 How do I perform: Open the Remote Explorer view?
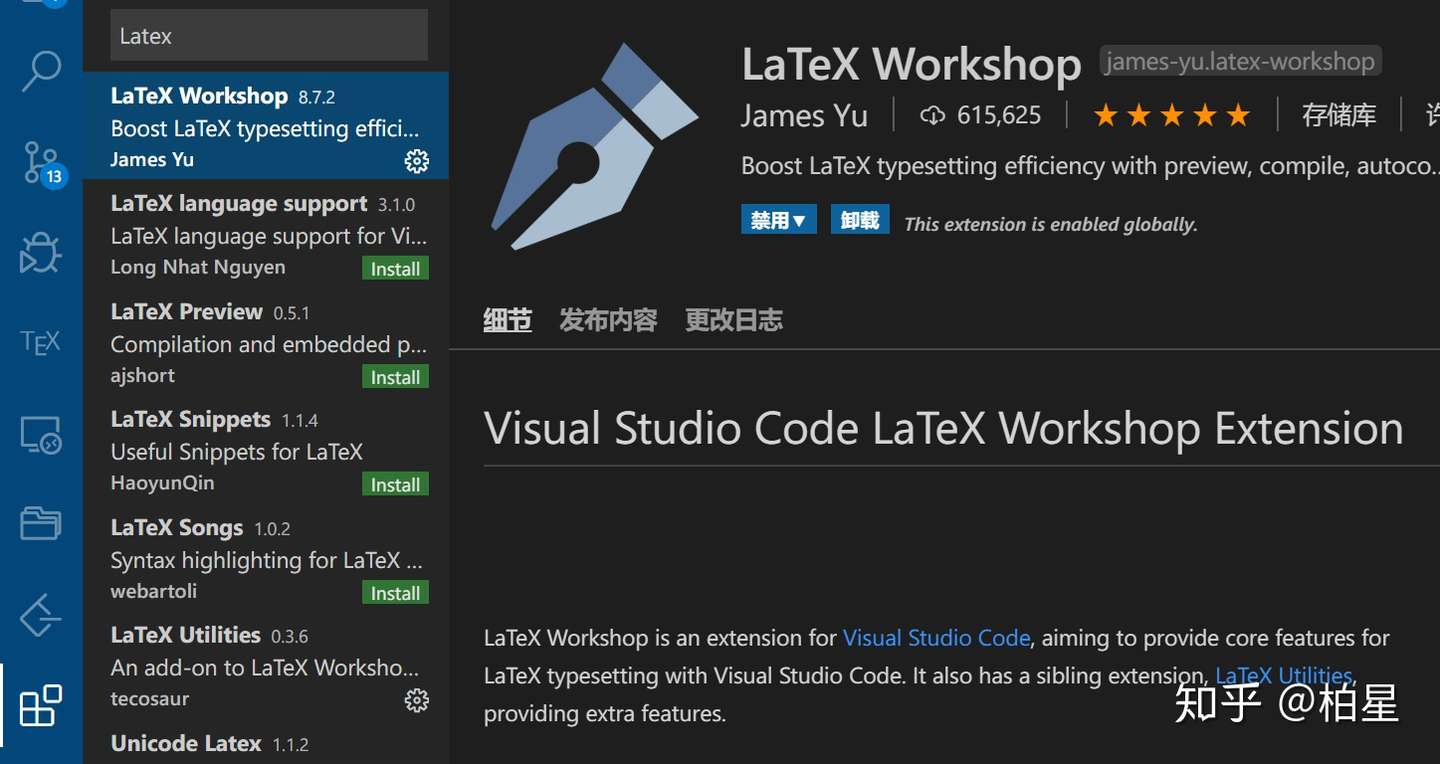40,434
